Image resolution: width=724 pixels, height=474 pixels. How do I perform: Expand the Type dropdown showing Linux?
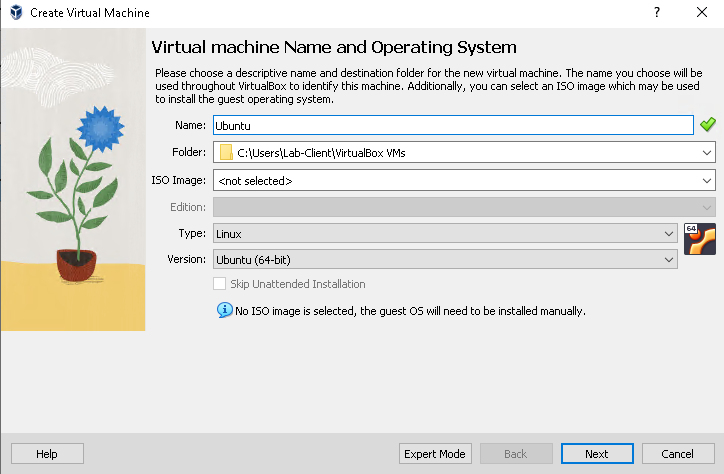[445, 234]
